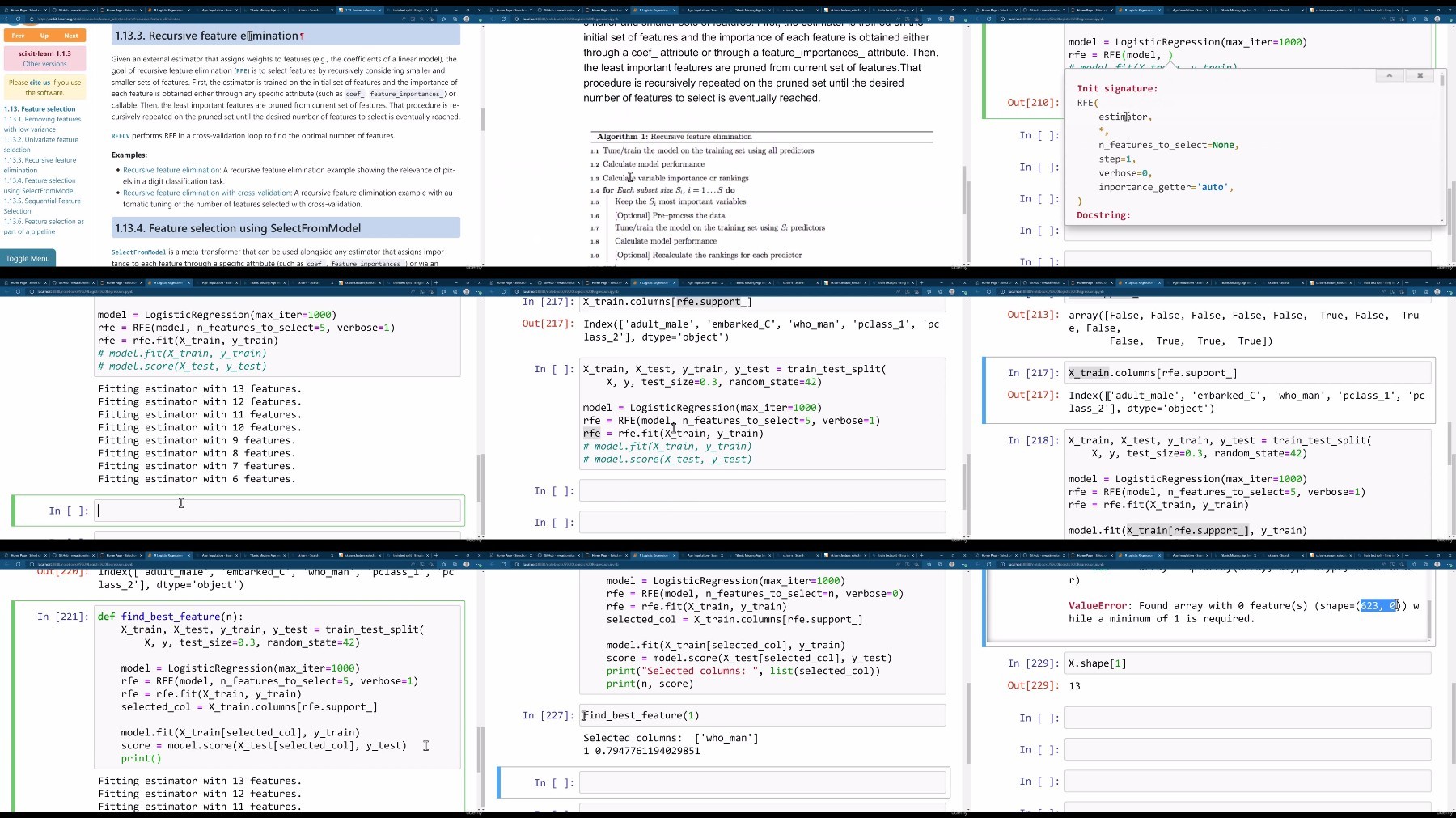Open the browser settings menu in scikit-learn docs window
This screenshot has height=818, width=1456.
coord(477,19)
